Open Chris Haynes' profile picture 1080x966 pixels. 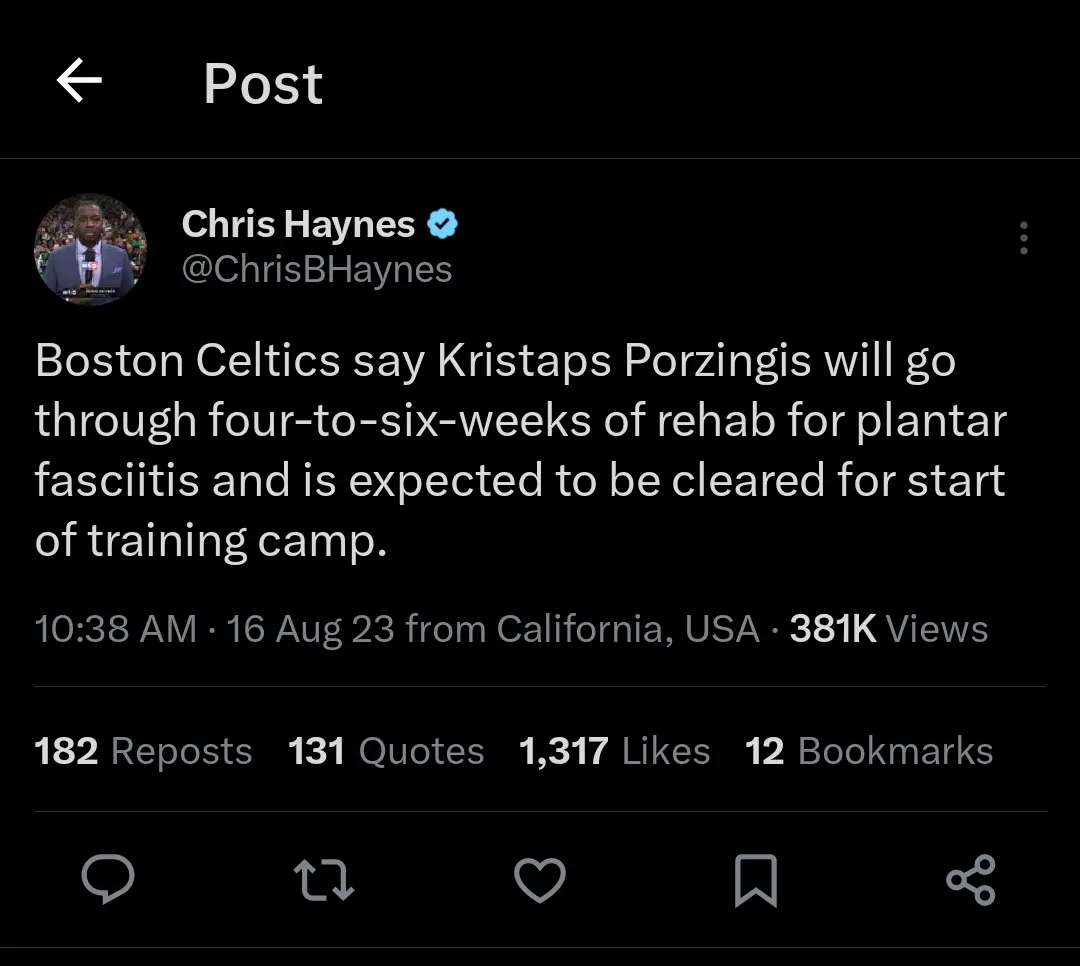coord(90,249)
